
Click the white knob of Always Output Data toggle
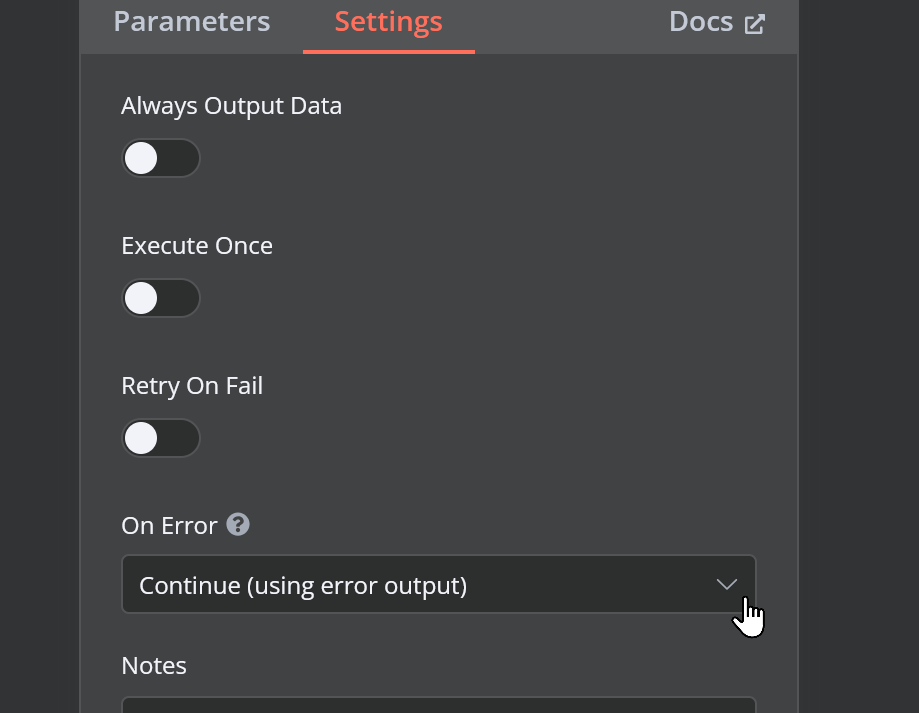click(141, 158)
